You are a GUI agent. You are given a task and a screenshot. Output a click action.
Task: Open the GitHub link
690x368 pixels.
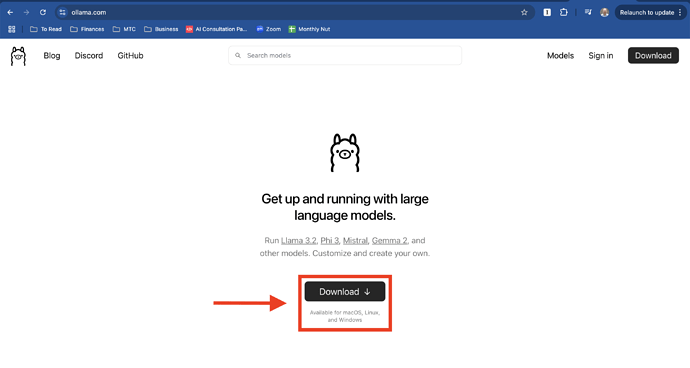pyautogui.click(x=130, y=55)
